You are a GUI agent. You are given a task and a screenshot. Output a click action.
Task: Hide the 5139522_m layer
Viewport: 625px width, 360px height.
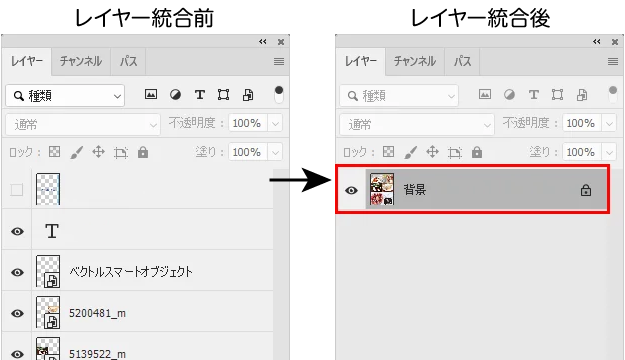point(17,354)
